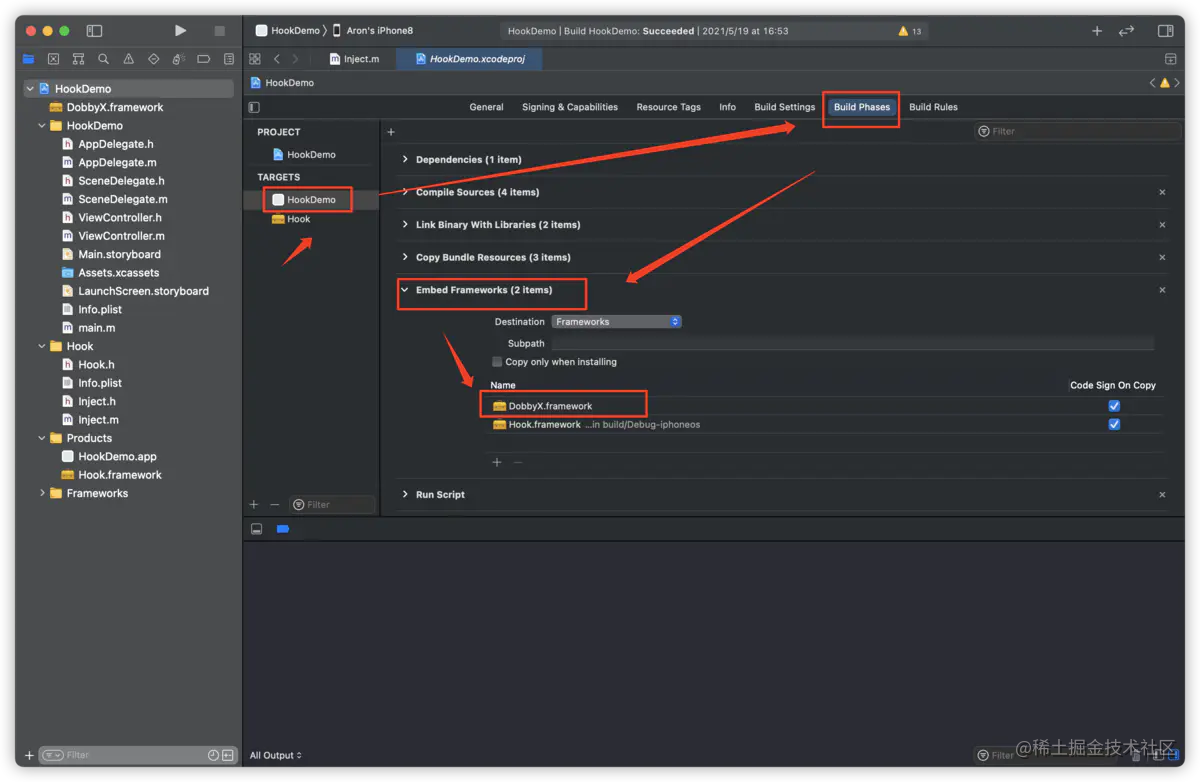The width and height of the screenshot is (1200, 782).
Task: Open the find navigator magnifier icon
Action: point(103,59)
